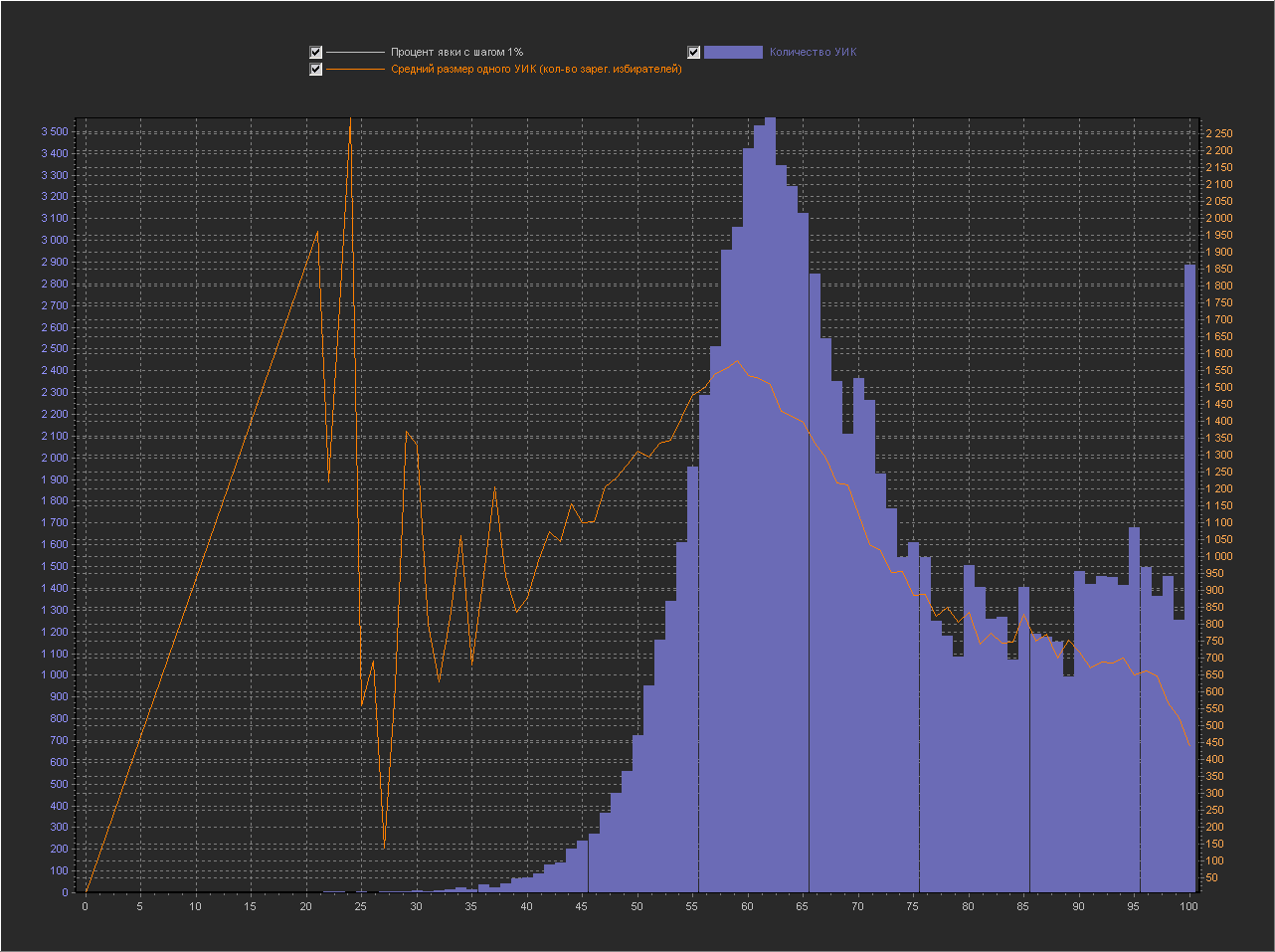Click the tall histogram bar at 100% turnout
1275x952 pixels.
pyautogui.click(x=1189, y=577)
